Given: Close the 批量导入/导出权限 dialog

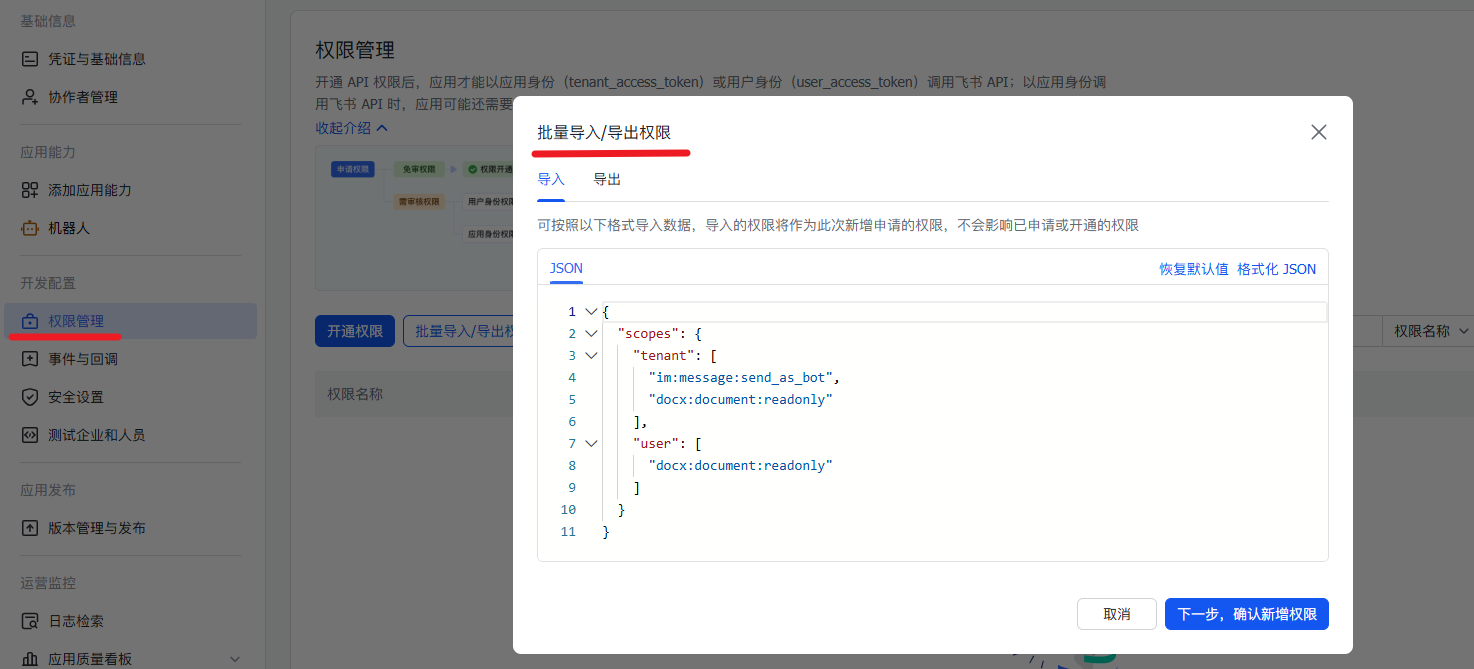Looking at the screenshot, I should [1319, 132].
